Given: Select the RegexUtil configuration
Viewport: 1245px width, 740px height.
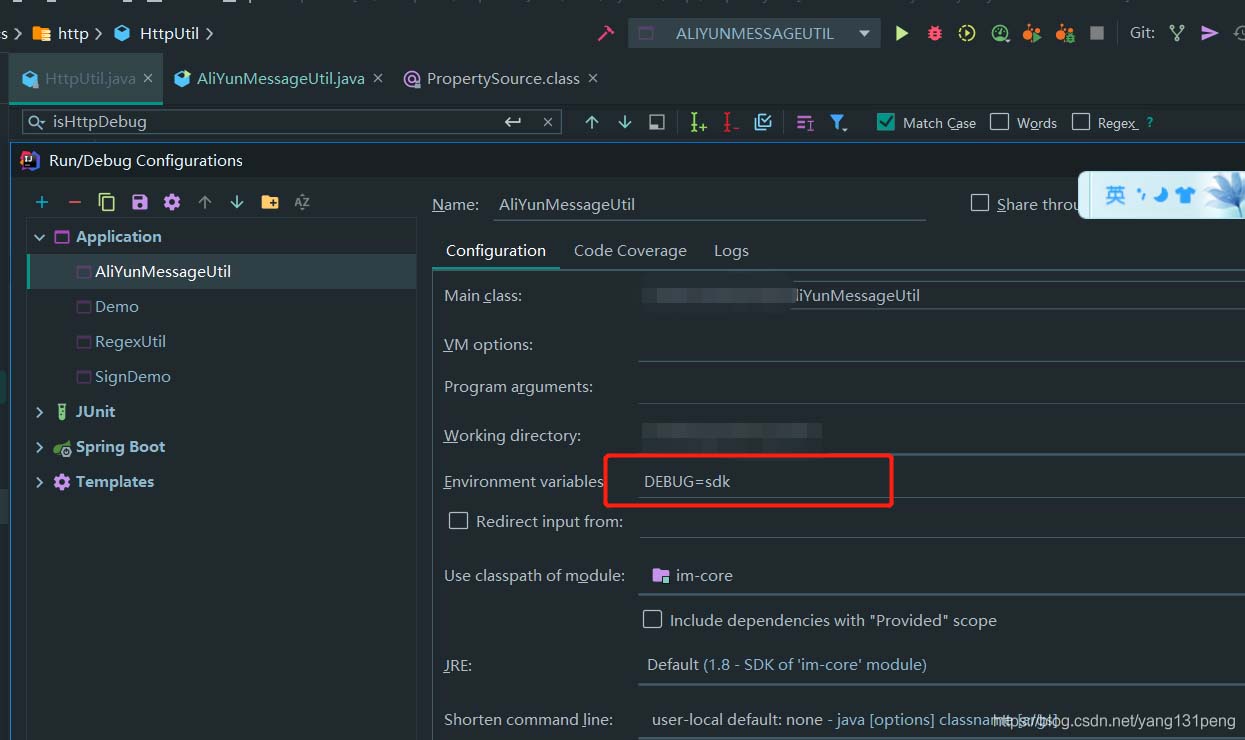Looking at the screenshot, I should pos(130,342).
